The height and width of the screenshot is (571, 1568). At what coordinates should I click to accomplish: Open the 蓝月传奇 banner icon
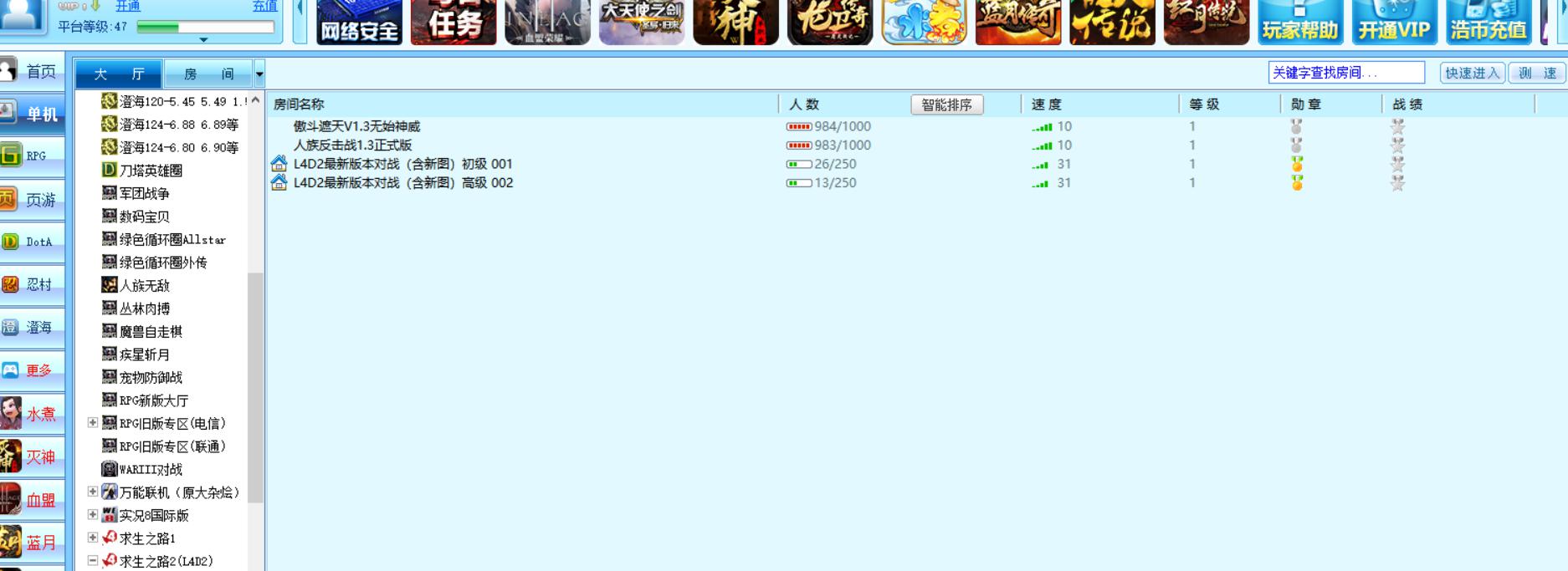click(x=1018, y=22)
